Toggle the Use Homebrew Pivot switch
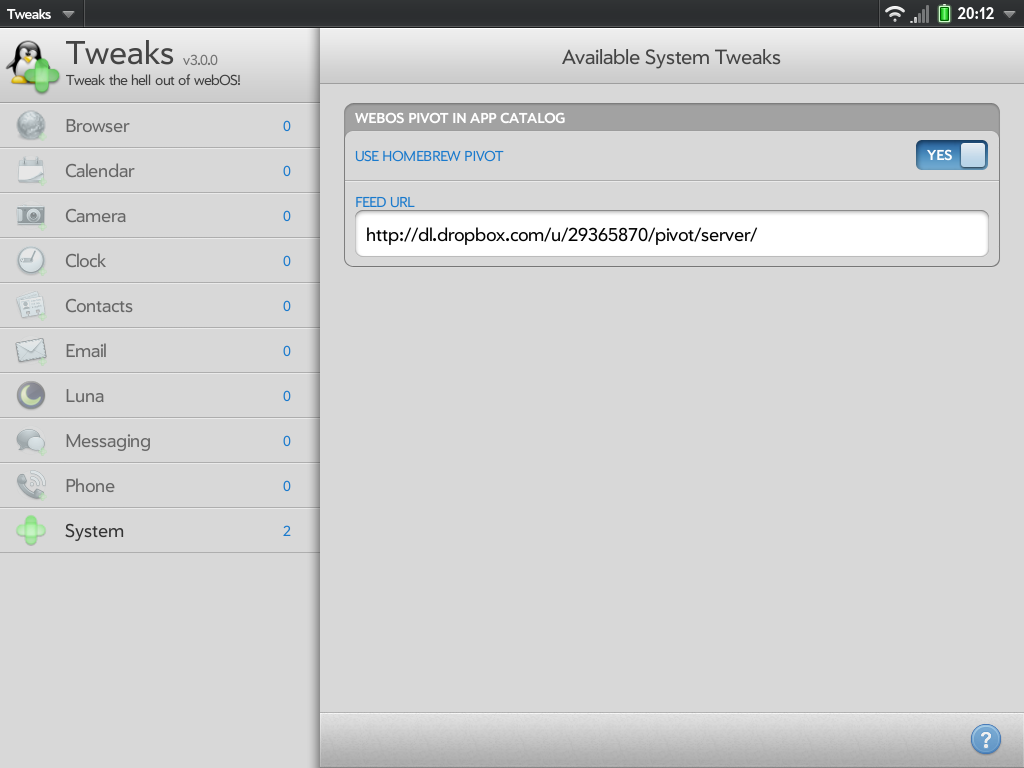Viewport: 1024px width, 768px height. click(x=952, y=155)
